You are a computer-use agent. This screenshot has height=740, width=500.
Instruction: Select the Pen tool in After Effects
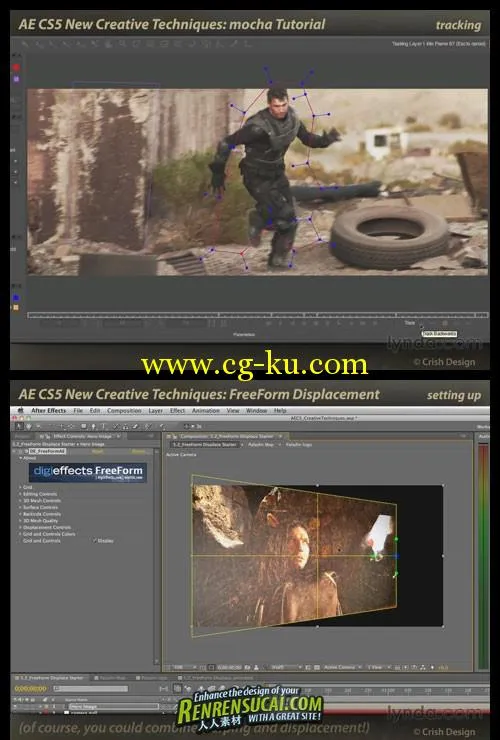coord(93,427)
